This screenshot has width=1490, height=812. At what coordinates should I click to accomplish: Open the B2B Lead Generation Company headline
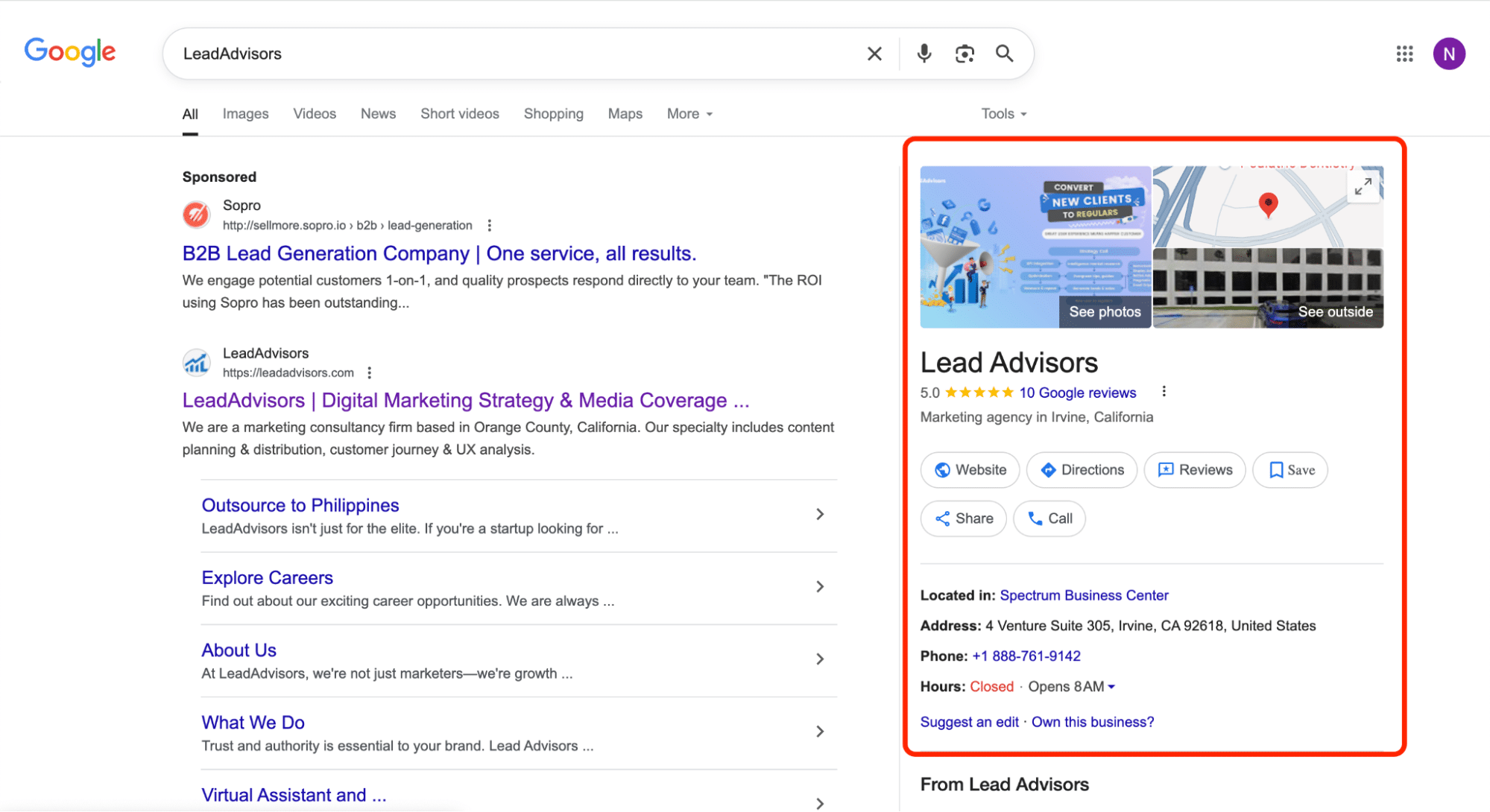[x=439, y=253]
